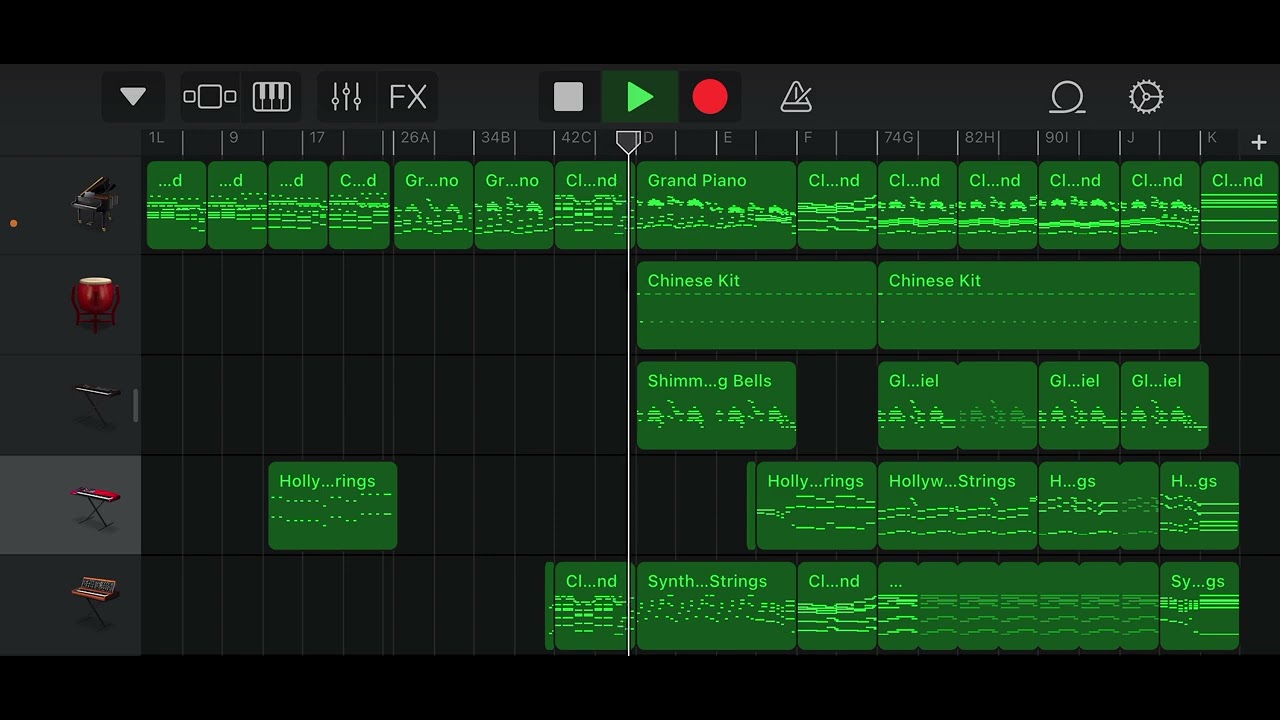
Task: Open the navigation menu triangle
Action: coord(133,97)
